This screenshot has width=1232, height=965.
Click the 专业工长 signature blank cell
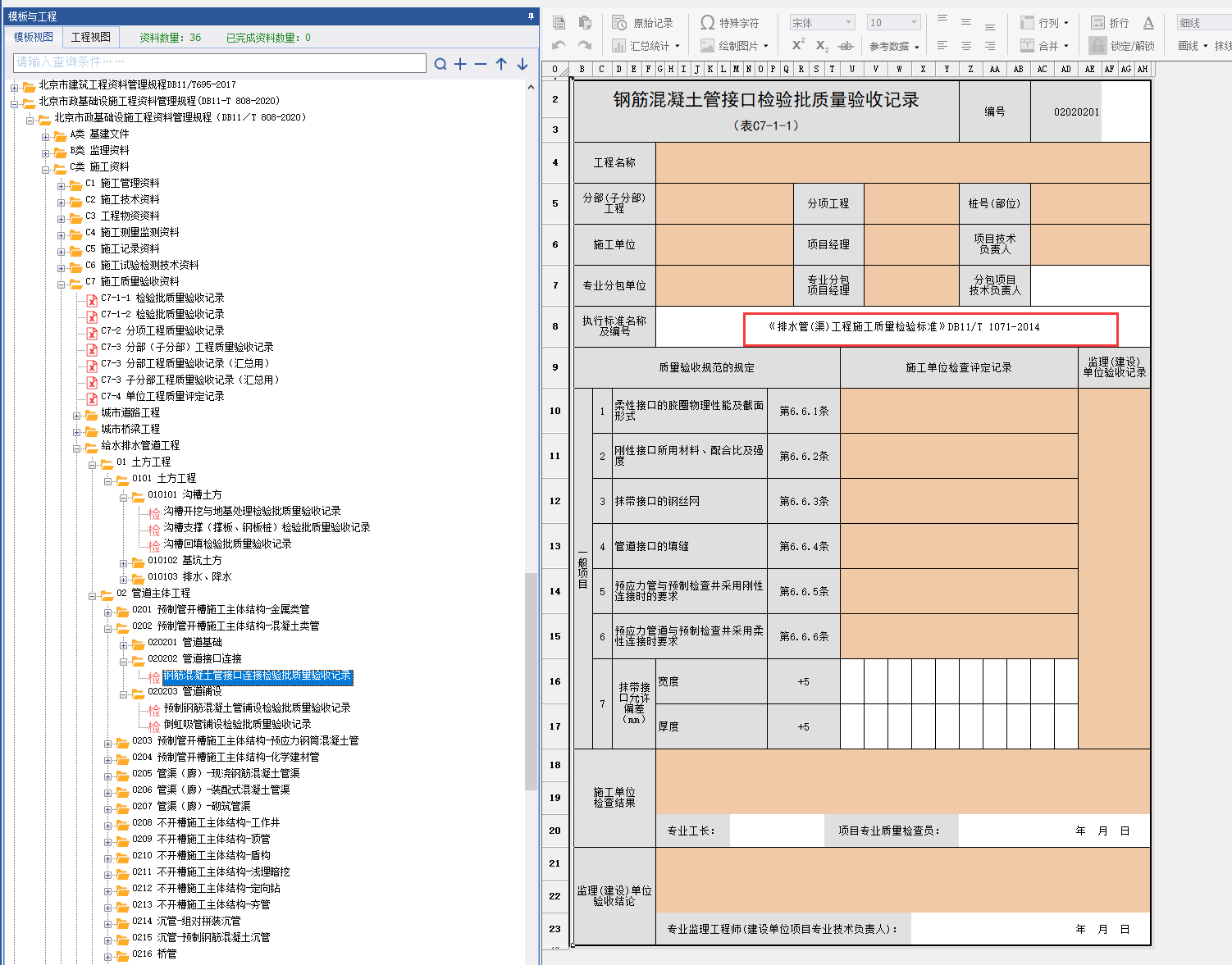pos(776,831)
